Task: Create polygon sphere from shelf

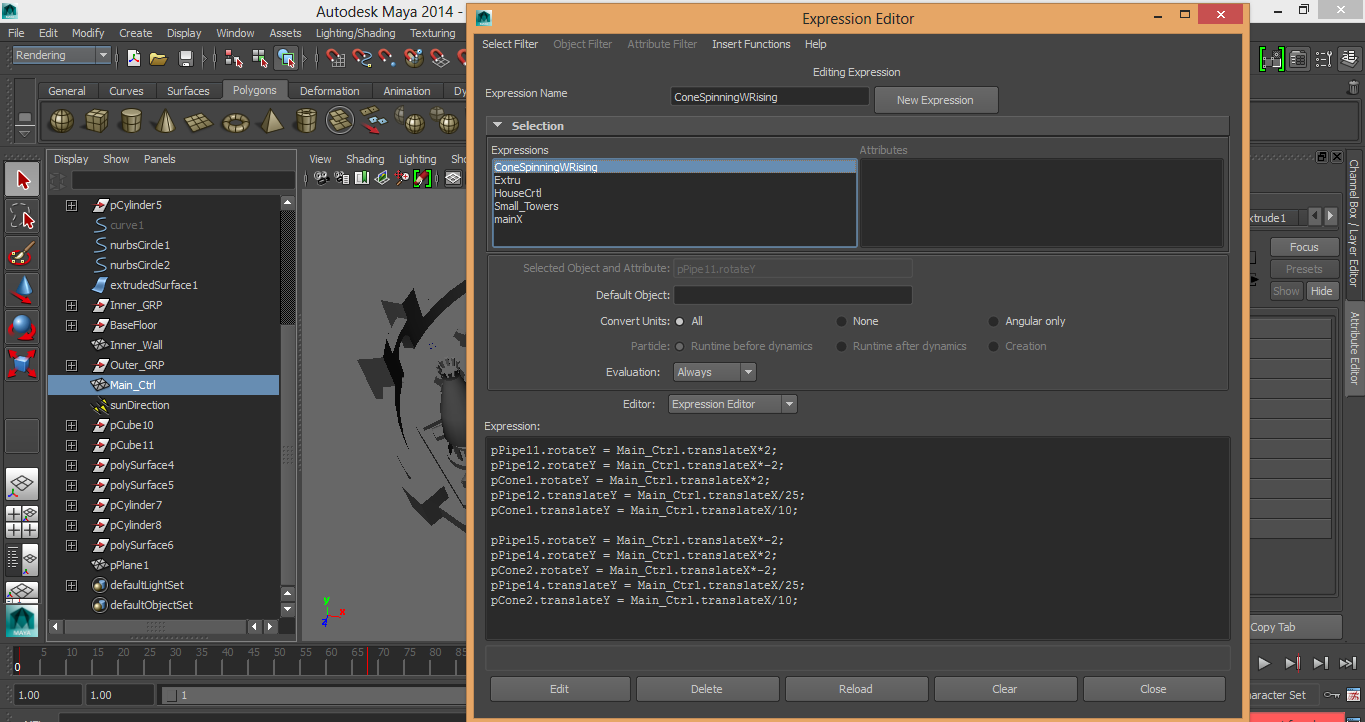Action: click(x=61, y=121)
